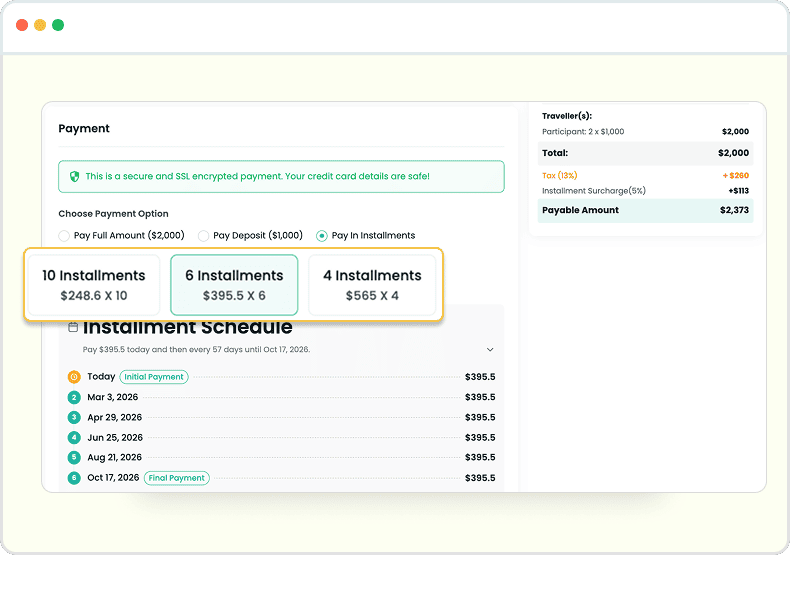
Task: Collapse the Installment Schedule chevron
Action: [x=490, y=350]
